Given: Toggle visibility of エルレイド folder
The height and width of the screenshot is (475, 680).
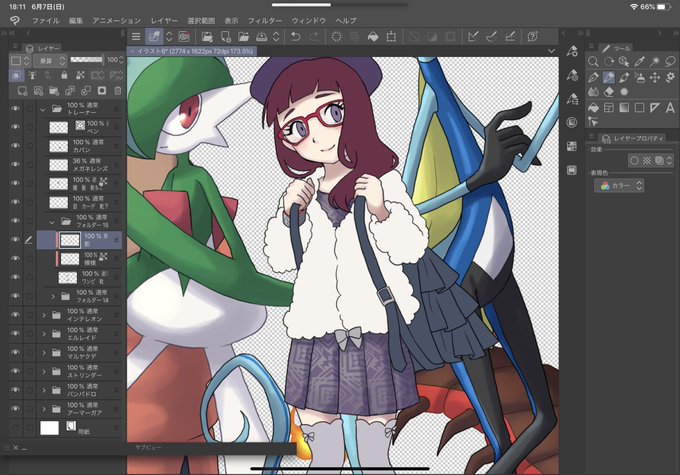Looking at the screenshot, I should [x=15, y=334].
